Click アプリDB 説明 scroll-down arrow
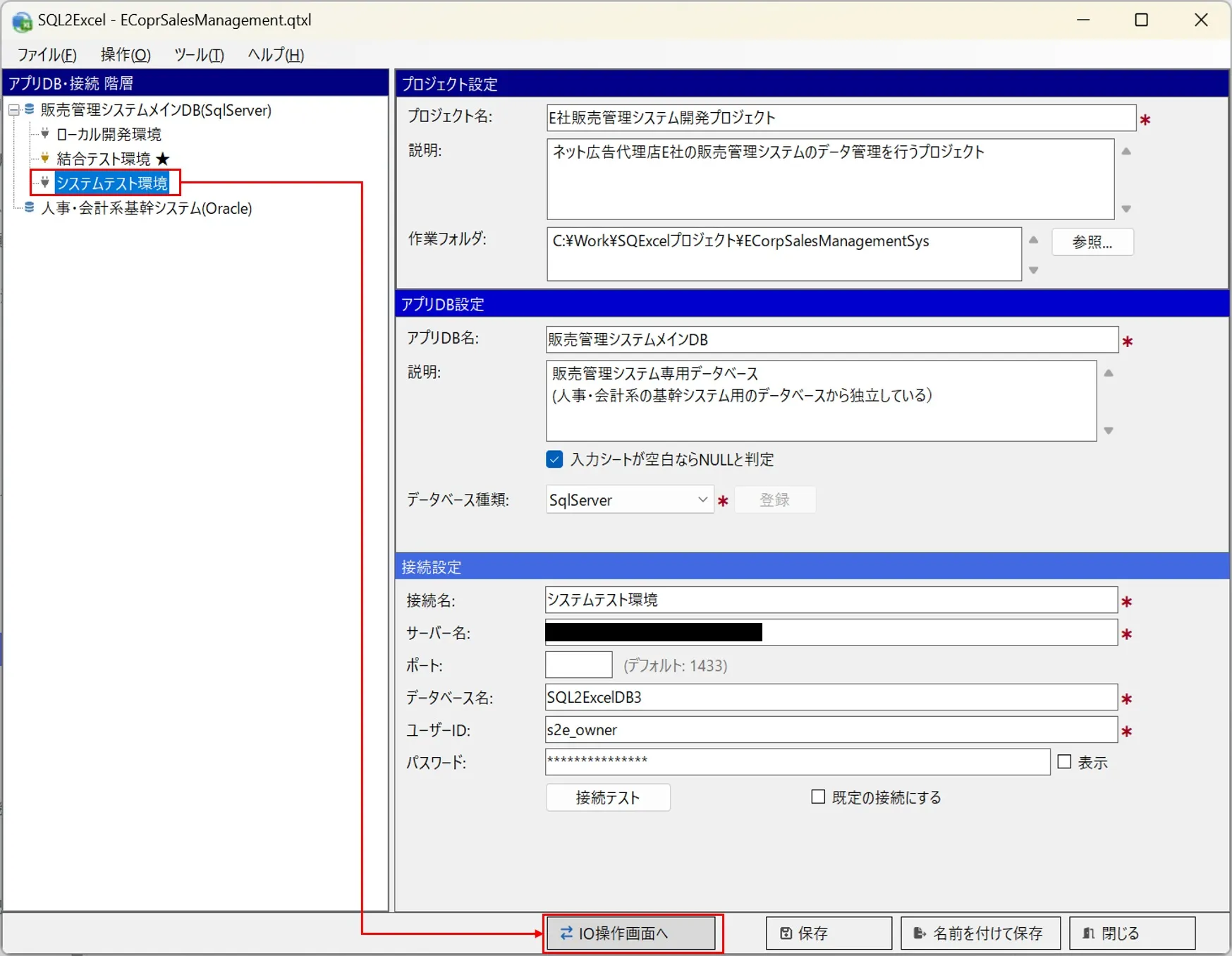The image size is (1232, 956). coord(1109,430)
